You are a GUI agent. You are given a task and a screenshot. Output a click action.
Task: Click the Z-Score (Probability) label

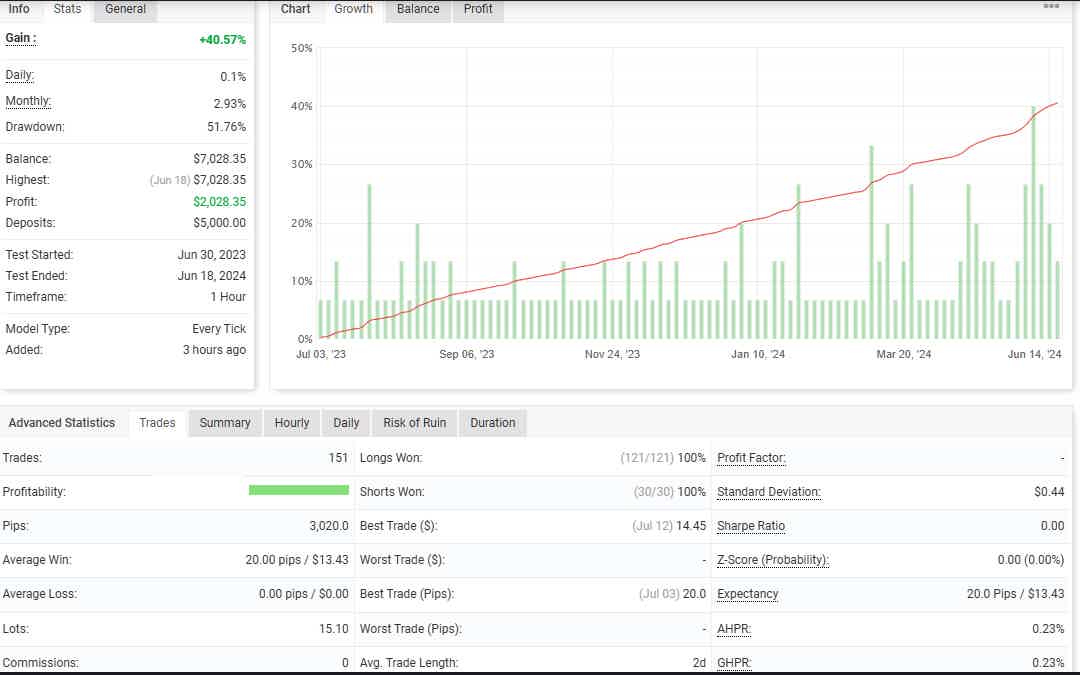pyautogui.click(x=773, y=560)
